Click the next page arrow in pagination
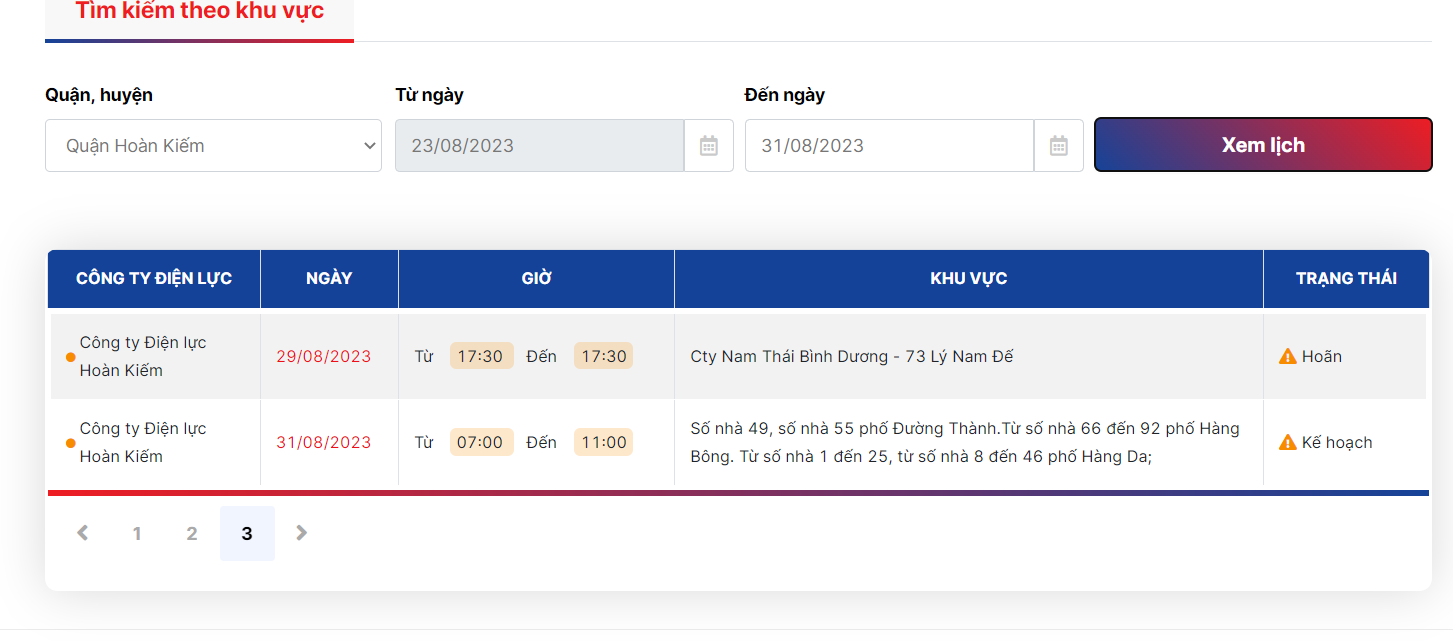This screenshot has width=1453, height=641. click(301, 533)
